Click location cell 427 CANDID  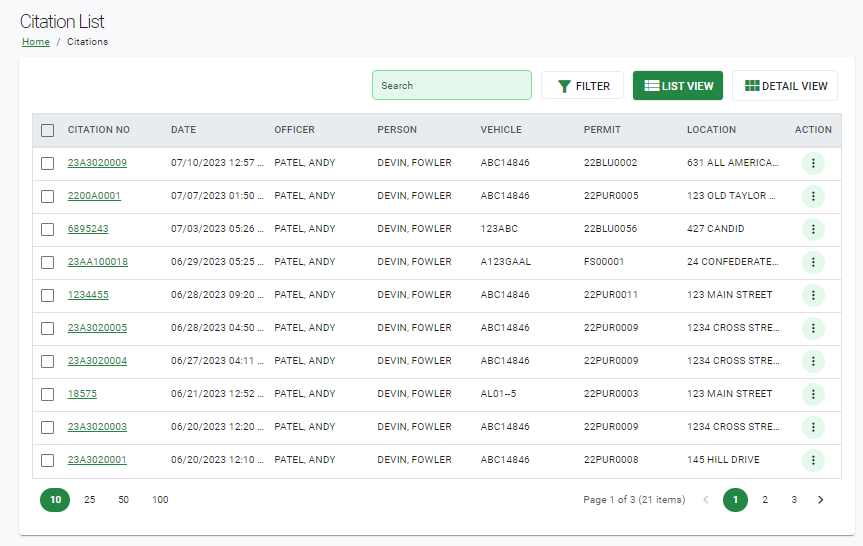[715, 229]
